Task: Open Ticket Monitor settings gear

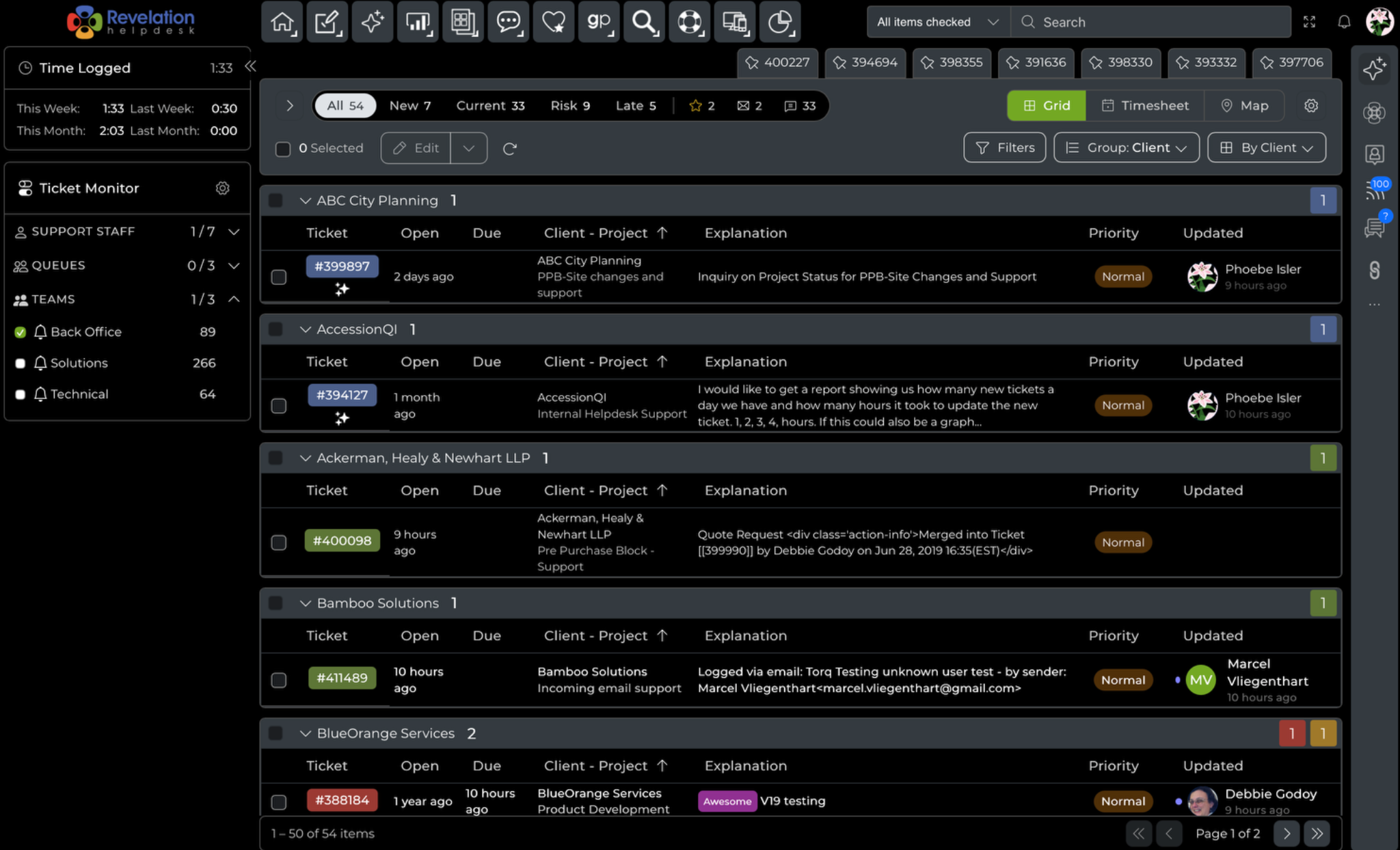Action: (x=222, y=188)
